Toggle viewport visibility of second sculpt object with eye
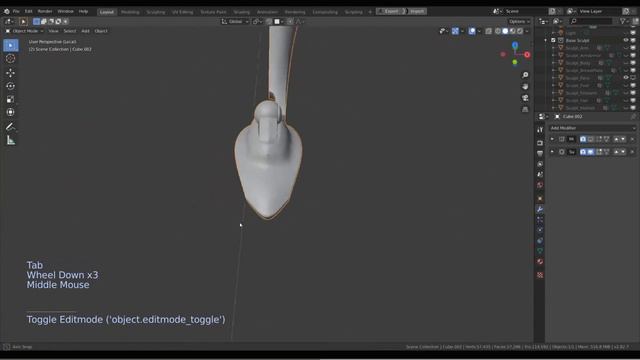 pyautogui.click(x=626, y=56)
